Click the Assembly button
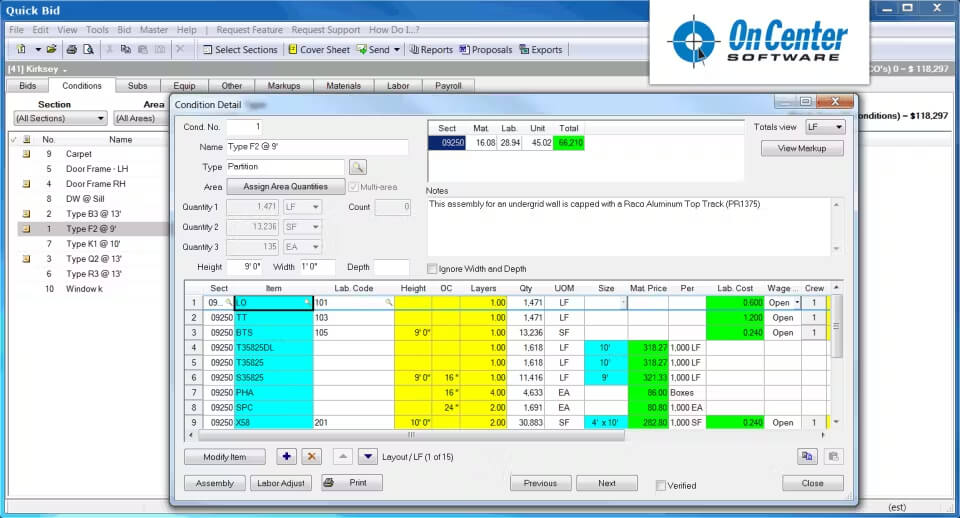Image resolution: width=960 pixels, height=518 pixels. (215, 483)
